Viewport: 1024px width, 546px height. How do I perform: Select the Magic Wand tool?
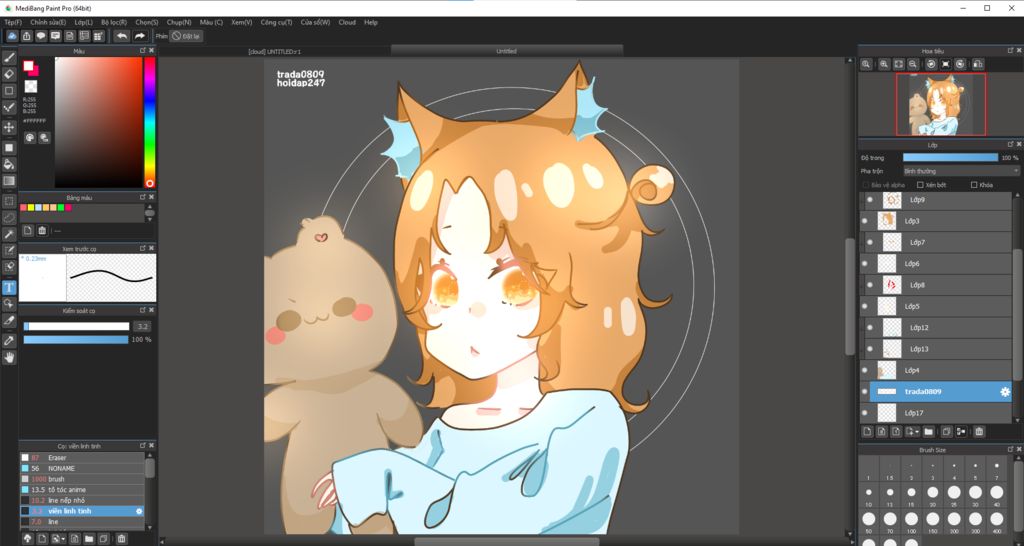9,234
